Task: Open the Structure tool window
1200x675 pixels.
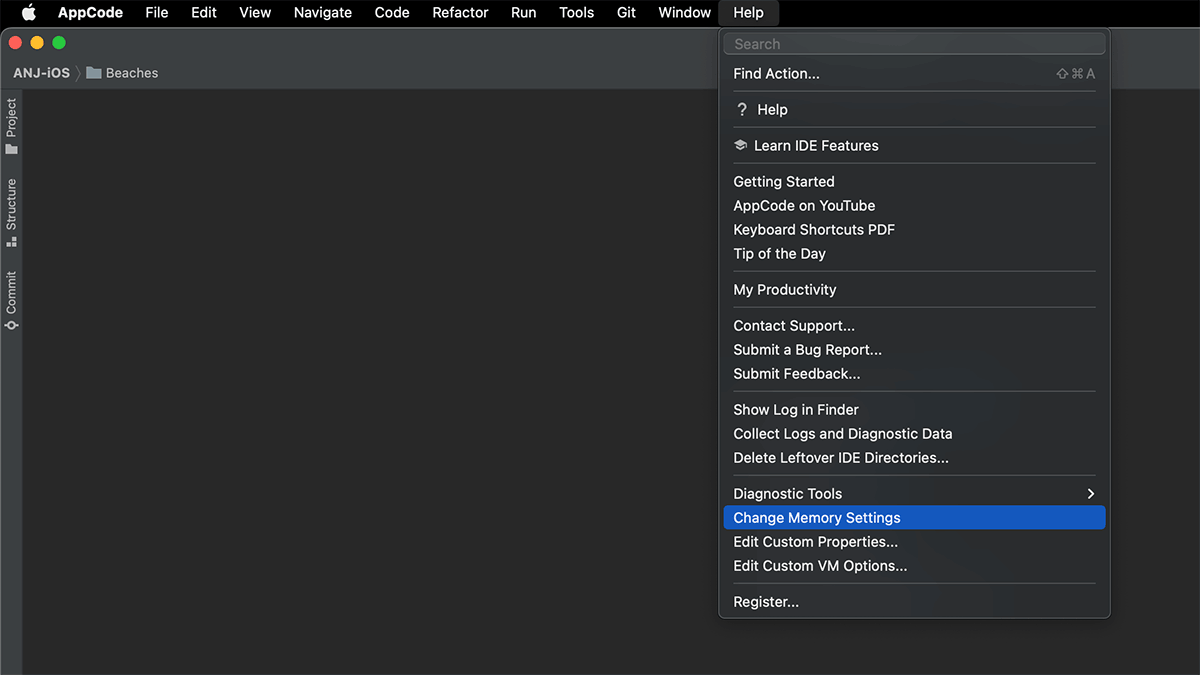Action: 12,210
